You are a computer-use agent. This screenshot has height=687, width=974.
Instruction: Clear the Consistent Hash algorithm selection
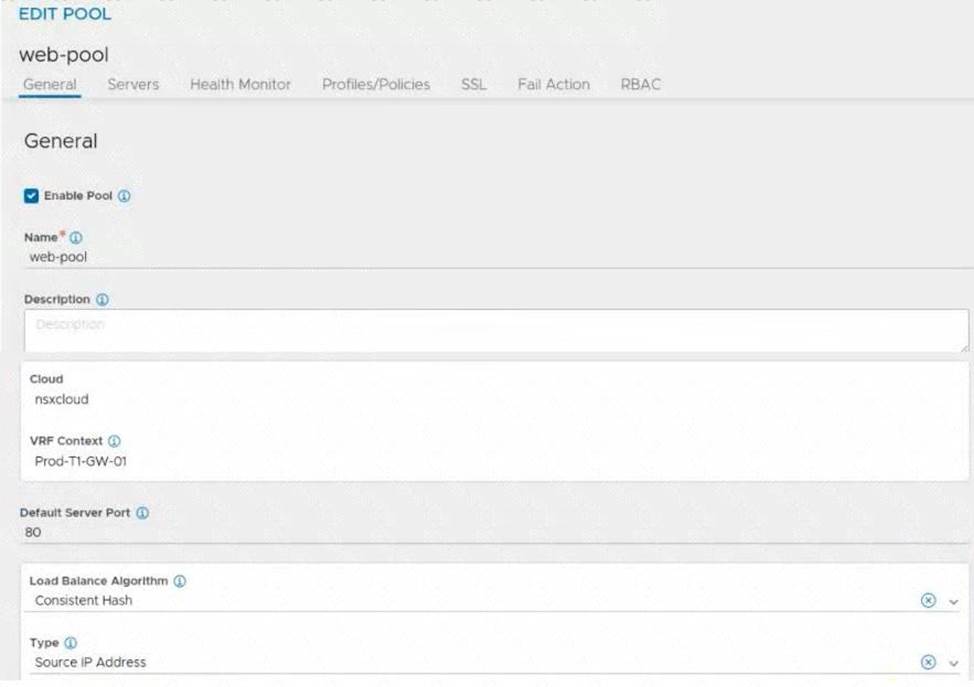click(927, 601)
